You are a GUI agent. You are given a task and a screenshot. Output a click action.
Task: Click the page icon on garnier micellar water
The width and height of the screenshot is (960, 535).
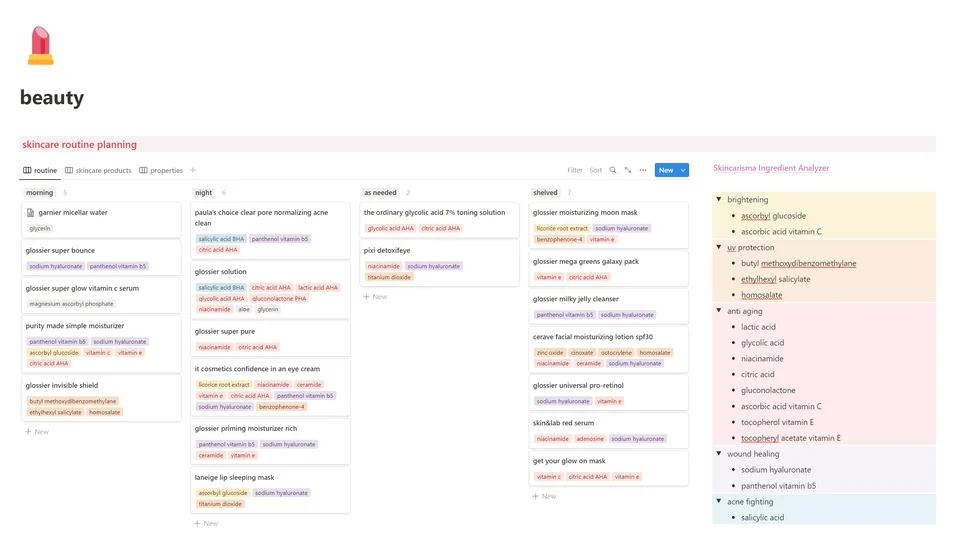click(x=30, y=212)
